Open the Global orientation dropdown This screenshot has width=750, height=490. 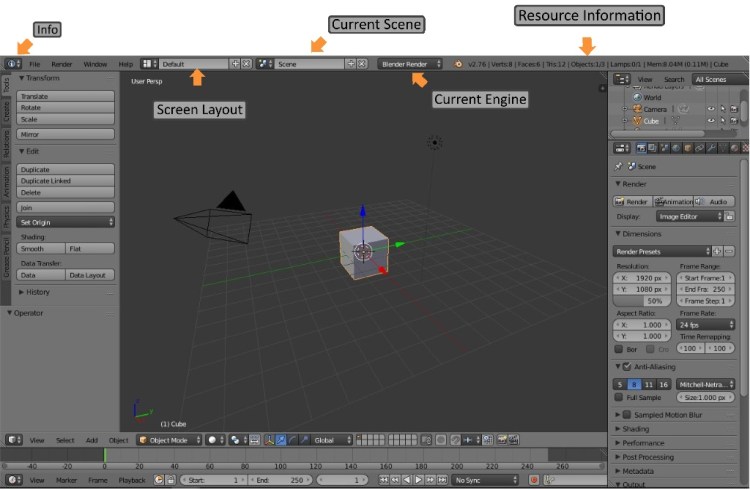[x=332, y=440]
